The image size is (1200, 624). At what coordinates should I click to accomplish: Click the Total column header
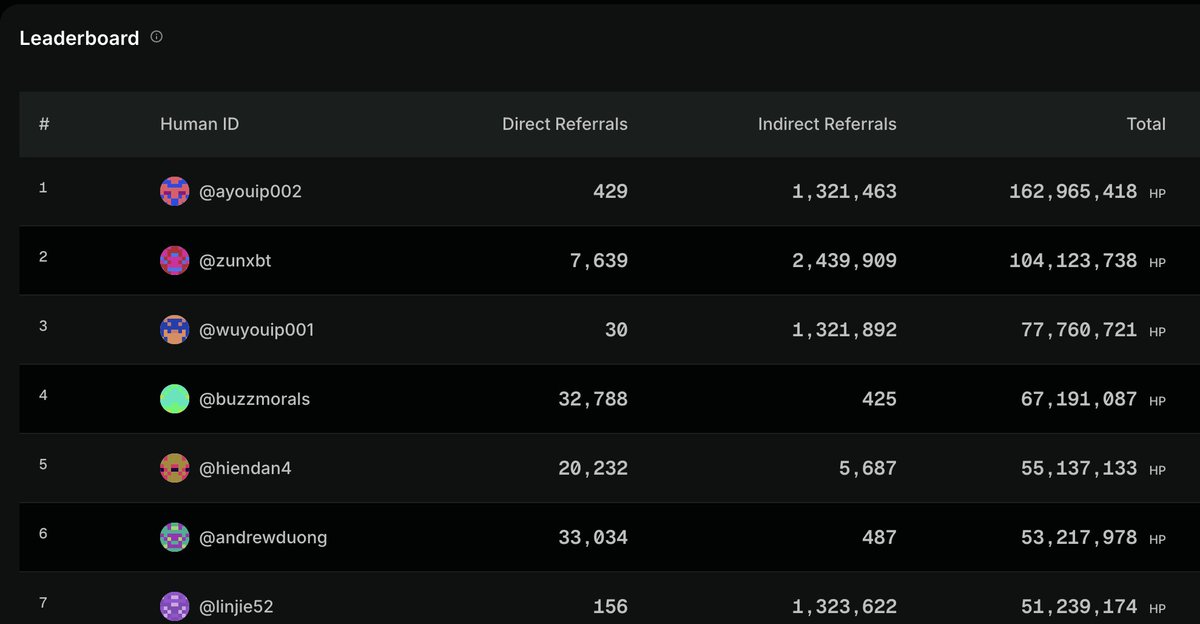(x=1146, y=124)
